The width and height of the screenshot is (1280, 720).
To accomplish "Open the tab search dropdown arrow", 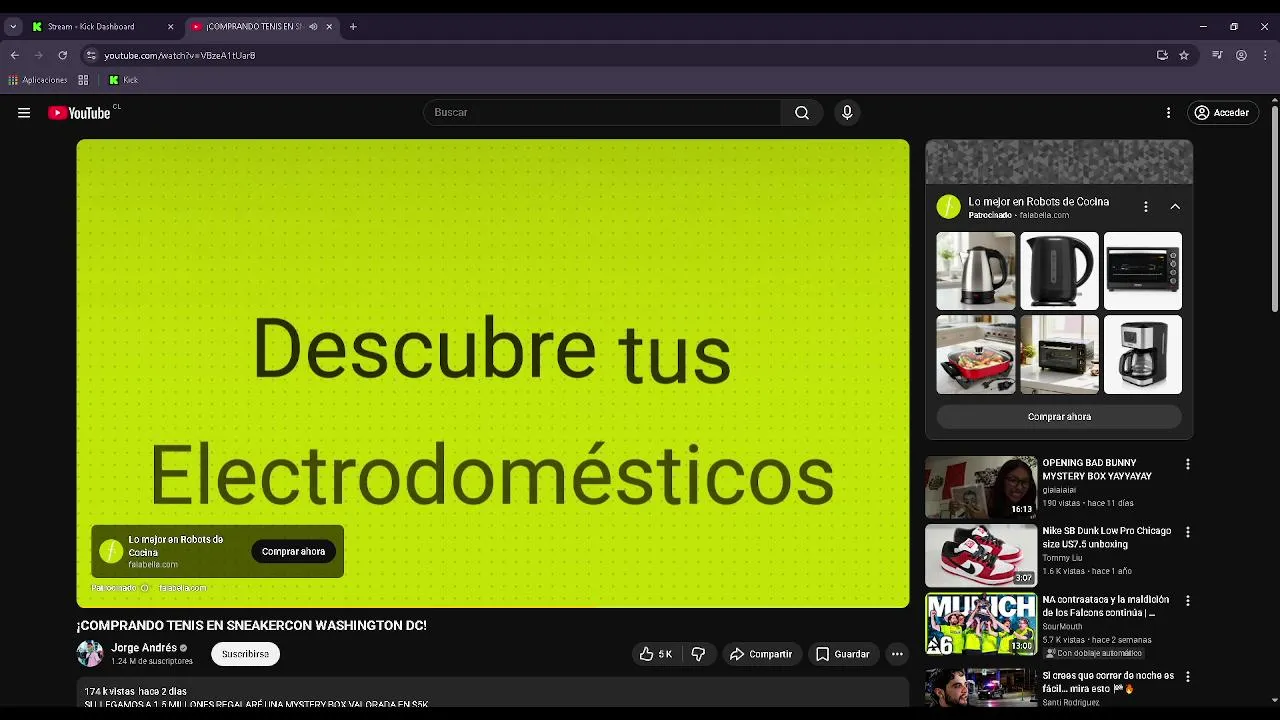I will click(x=13, y=27).
